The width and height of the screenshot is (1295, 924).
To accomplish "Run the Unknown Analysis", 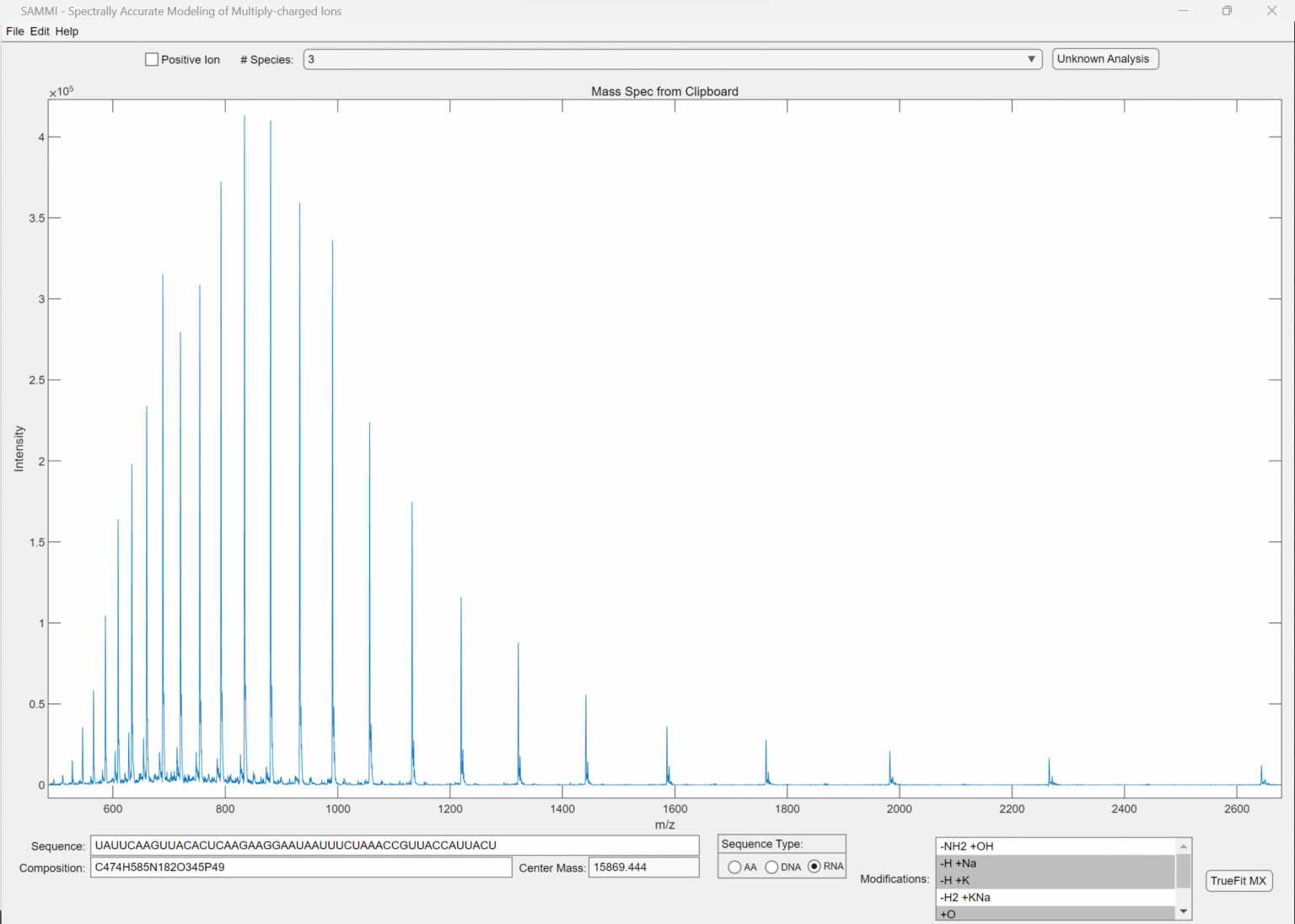I will tap(1104, 59).
